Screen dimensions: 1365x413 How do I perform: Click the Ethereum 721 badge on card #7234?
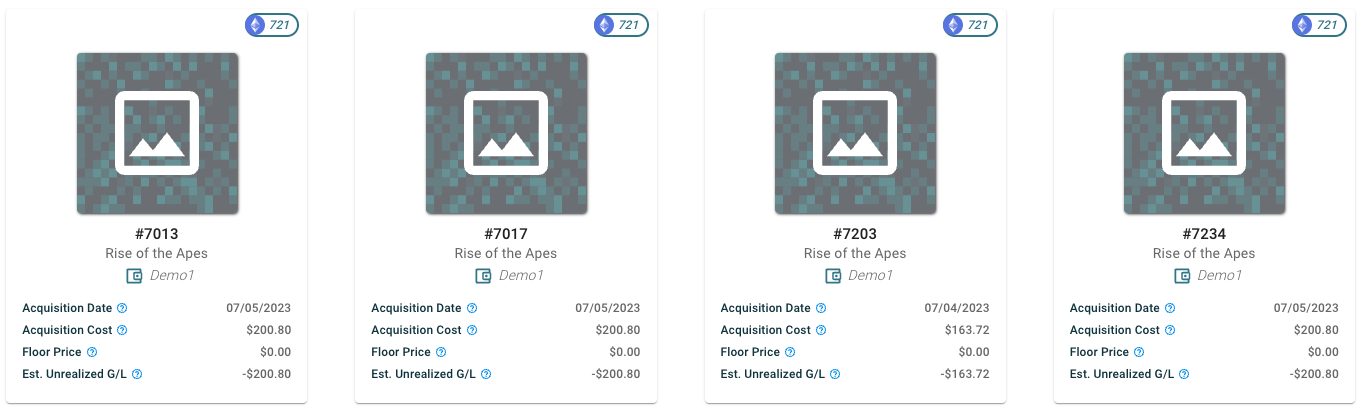coord(1319,25)
